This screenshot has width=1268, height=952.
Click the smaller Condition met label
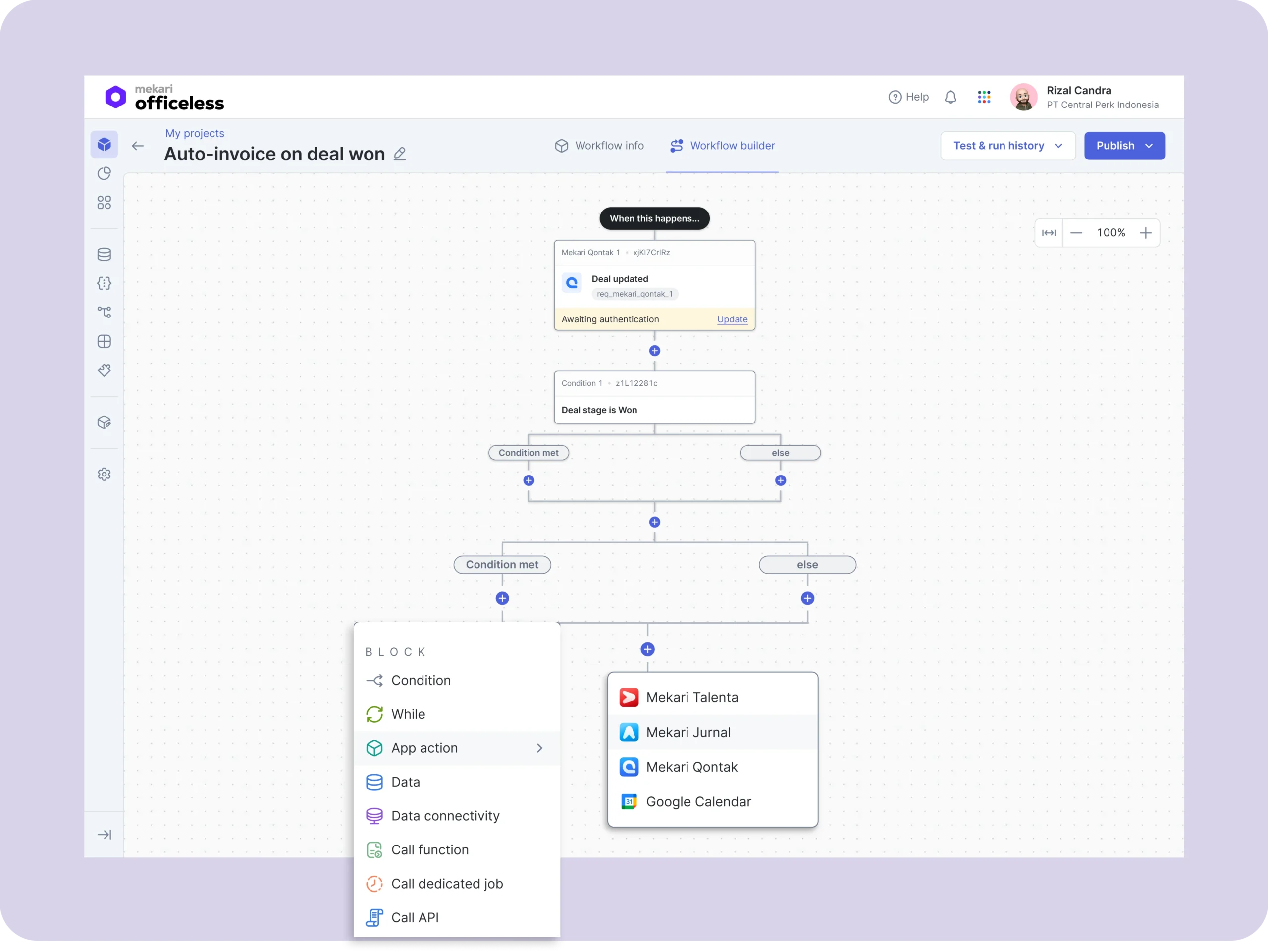528,453
